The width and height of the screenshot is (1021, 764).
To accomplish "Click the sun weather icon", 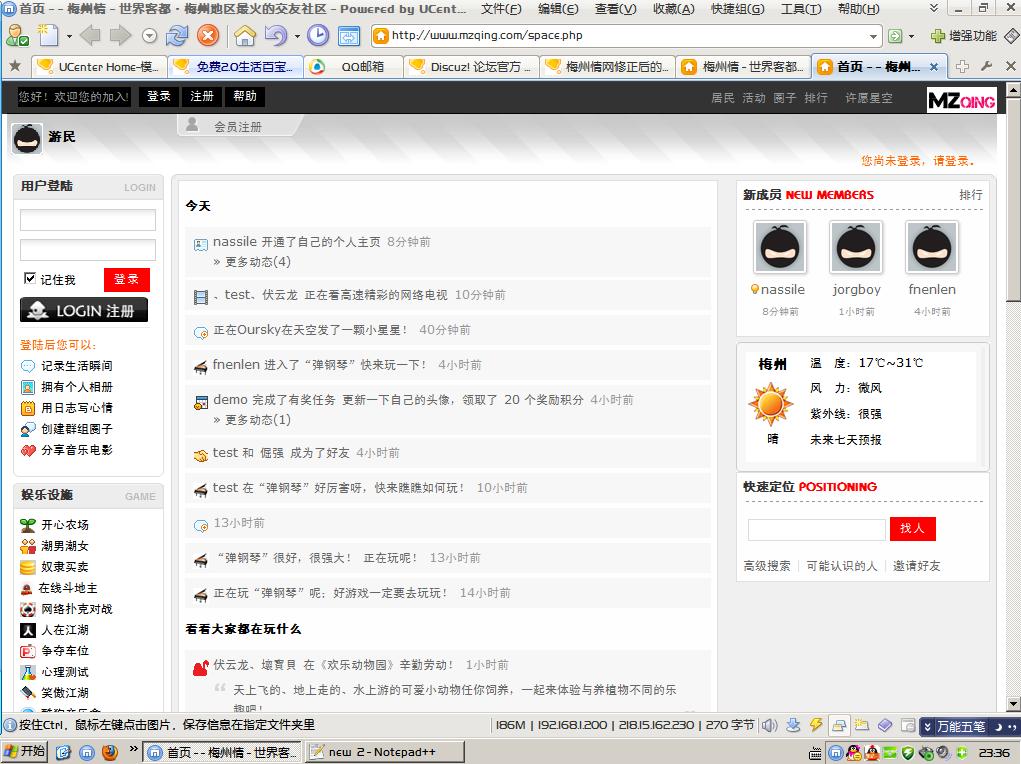I will pyautogui.click(x=771, y=404).
